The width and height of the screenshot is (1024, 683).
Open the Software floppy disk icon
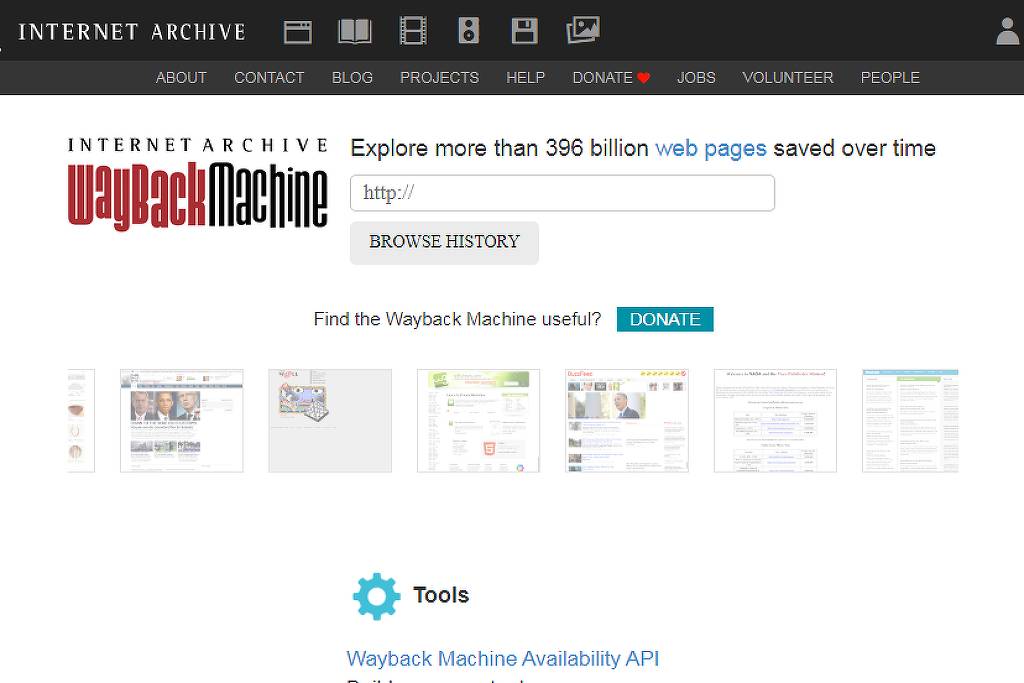point(525,31)
